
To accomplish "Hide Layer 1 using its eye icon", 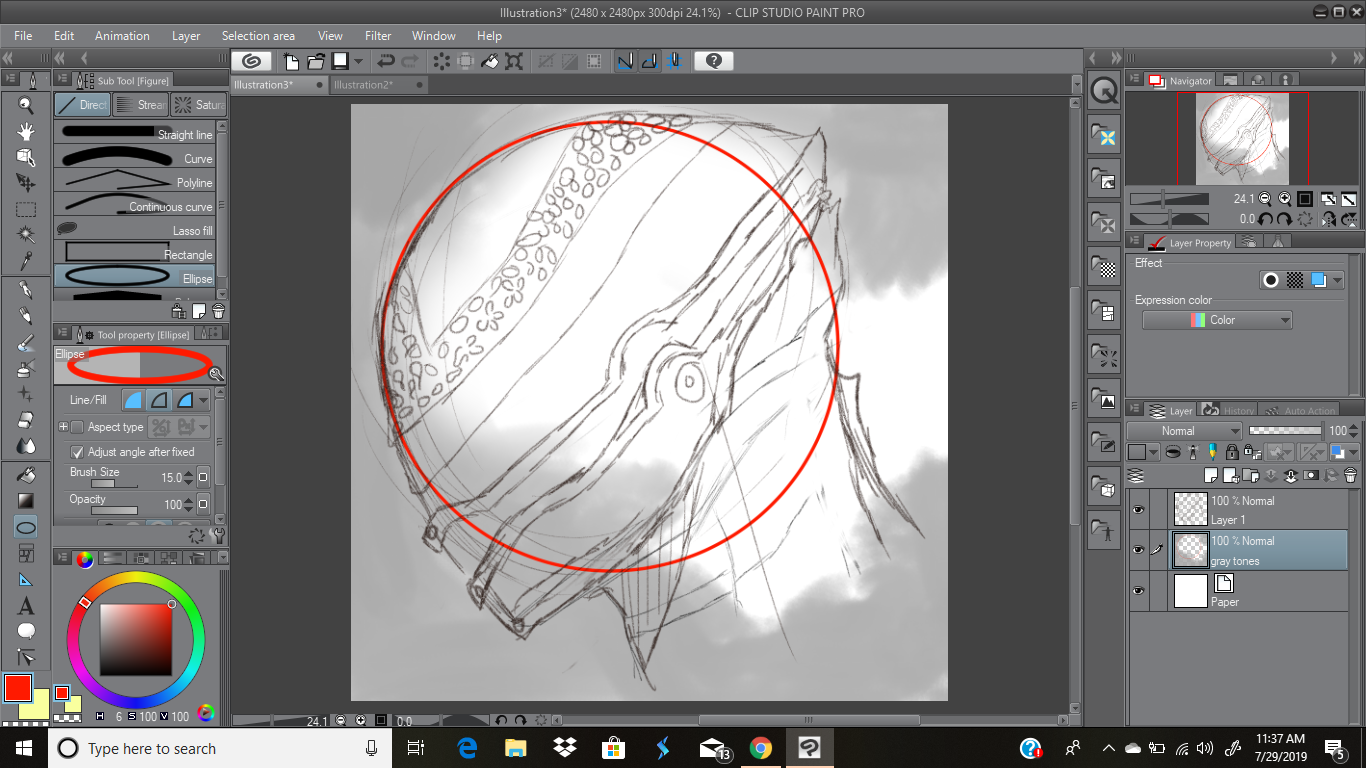I will tap(1138, 510).
